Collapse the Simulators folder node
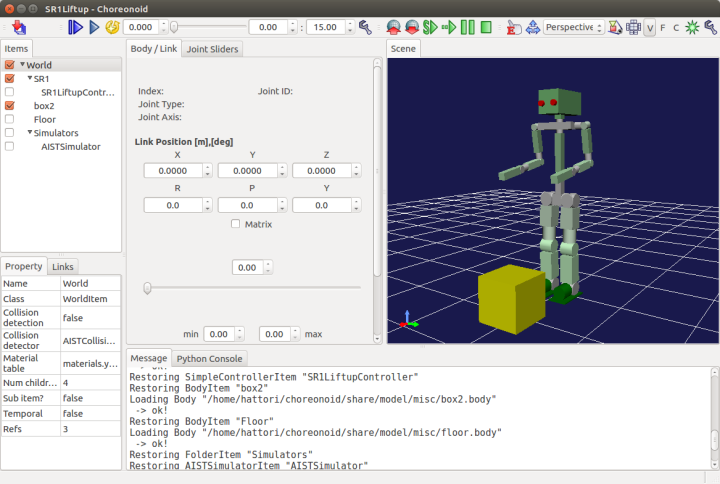Image resolution: width=720 pixels, height=484 pixels. point(30,132)
